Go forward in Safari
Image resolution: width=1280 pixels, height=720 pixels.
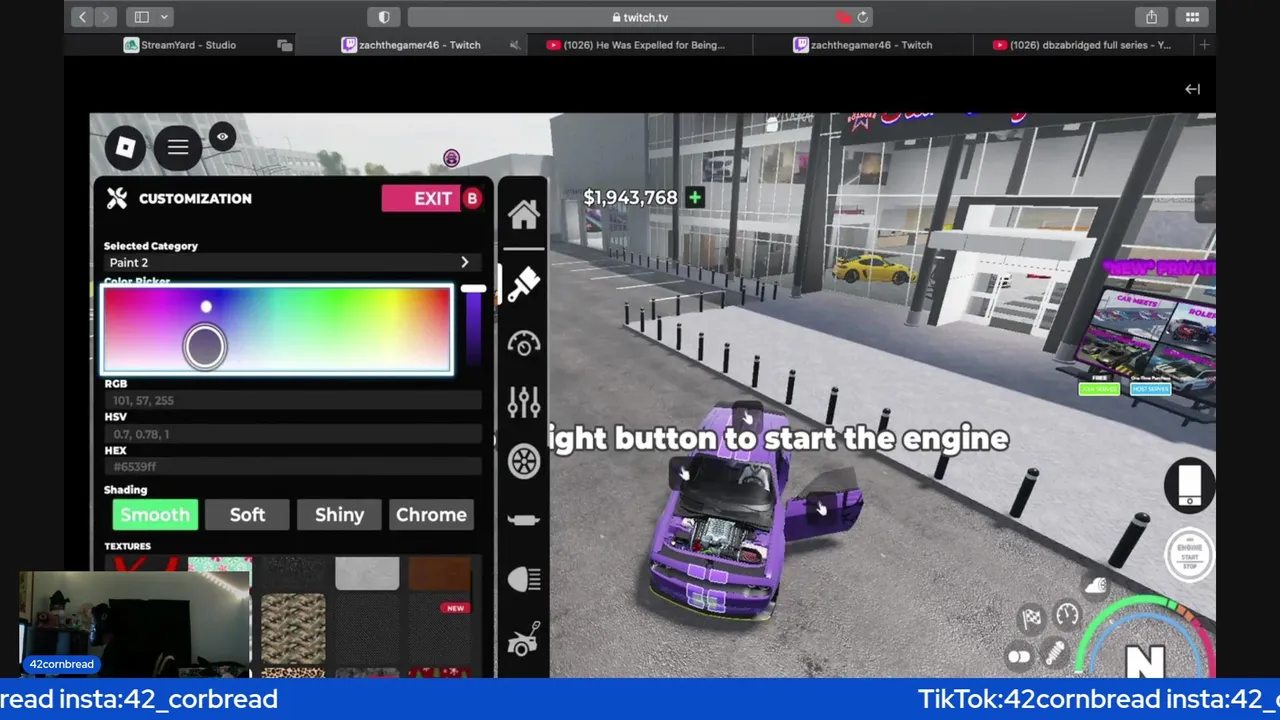(x=107, y=17)
